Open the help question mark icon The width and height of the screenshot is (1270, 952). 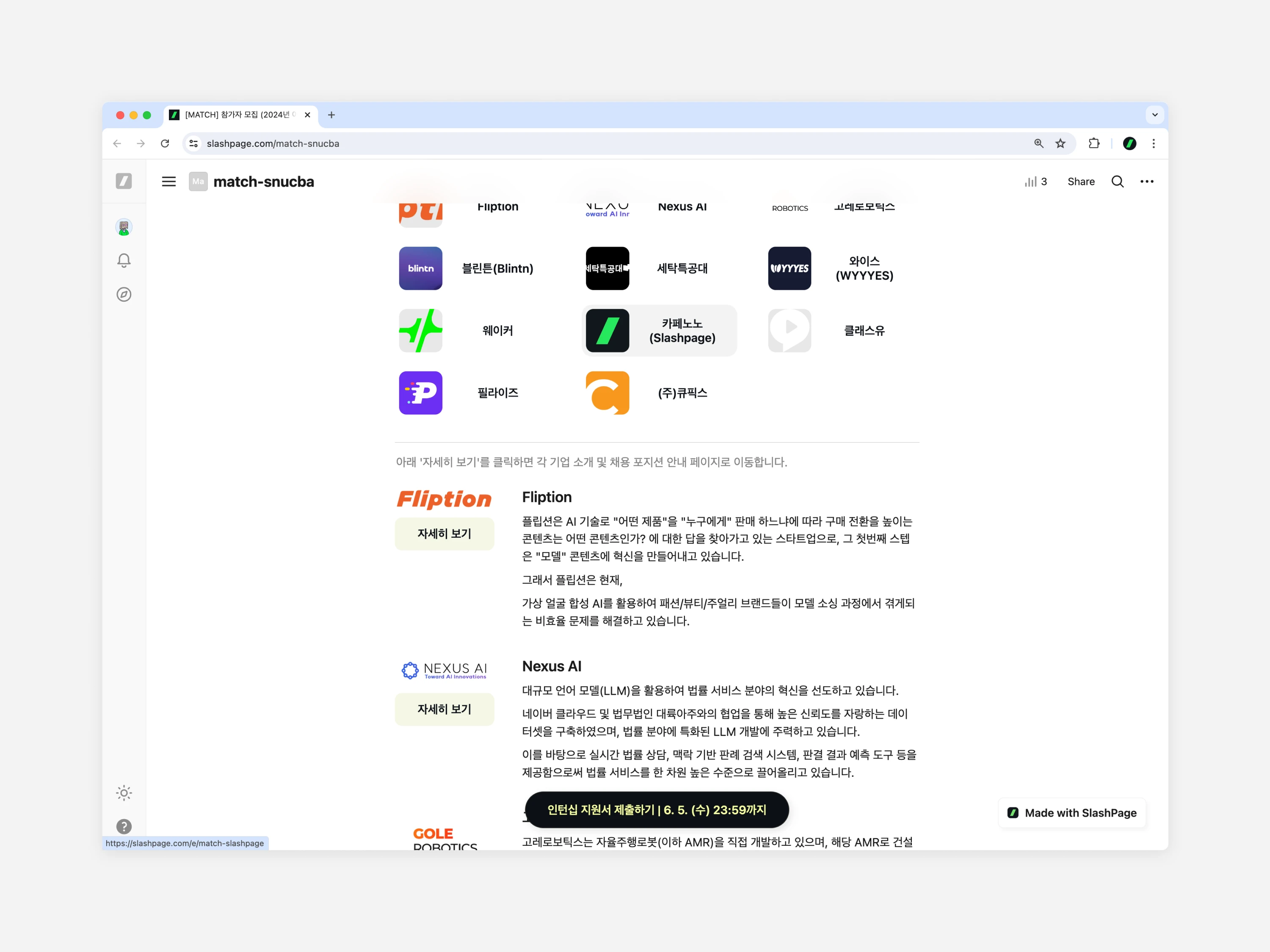pyautogui.click(x=124, y=826)
